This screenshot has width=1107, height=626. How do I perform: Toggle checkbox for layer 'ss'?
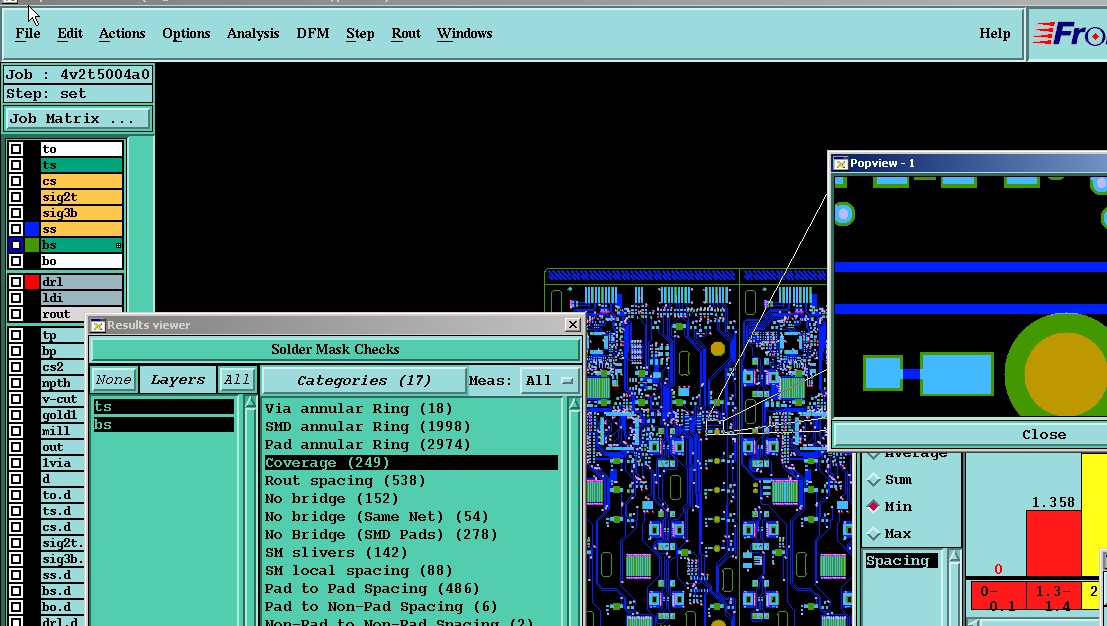pyautogui.click(x=16, y=229)
